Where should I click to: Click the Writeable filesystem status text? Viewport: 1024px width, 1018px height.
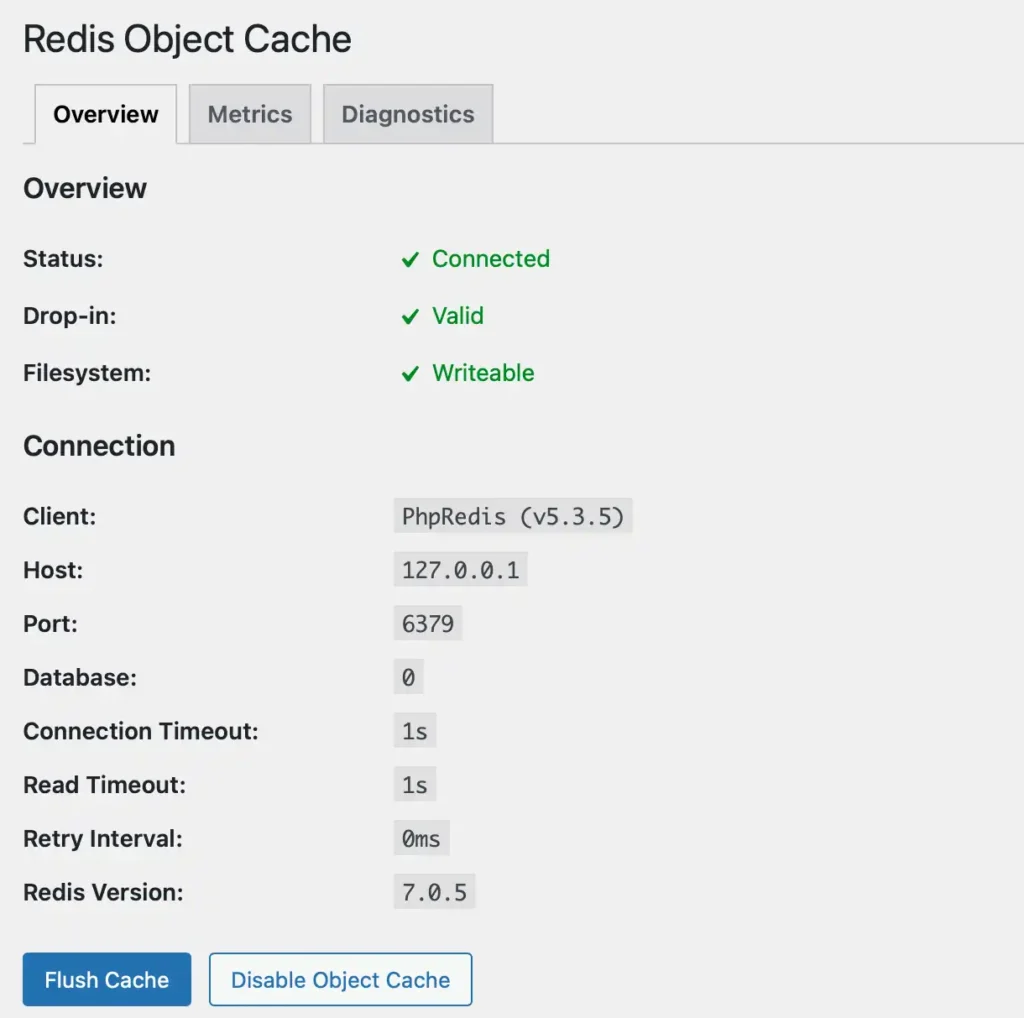[483, 373]
